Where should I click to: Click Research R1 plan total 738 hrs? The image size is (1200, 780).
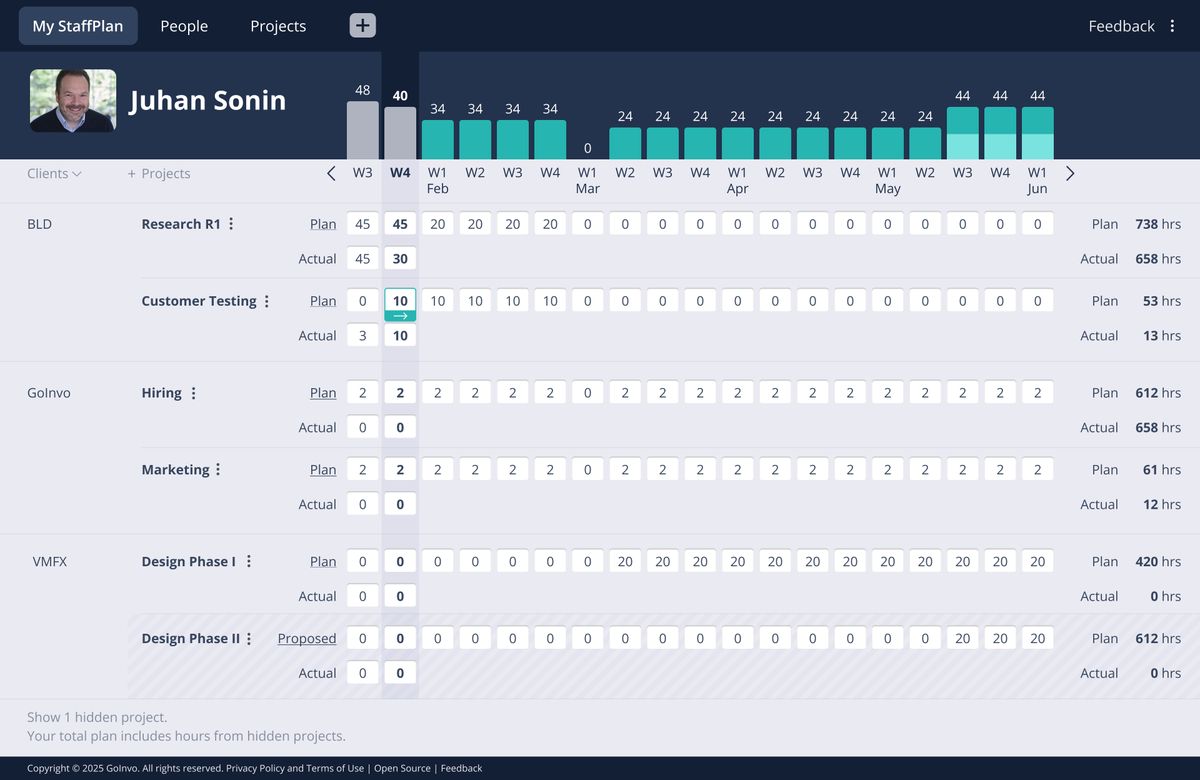point(1158,224)
